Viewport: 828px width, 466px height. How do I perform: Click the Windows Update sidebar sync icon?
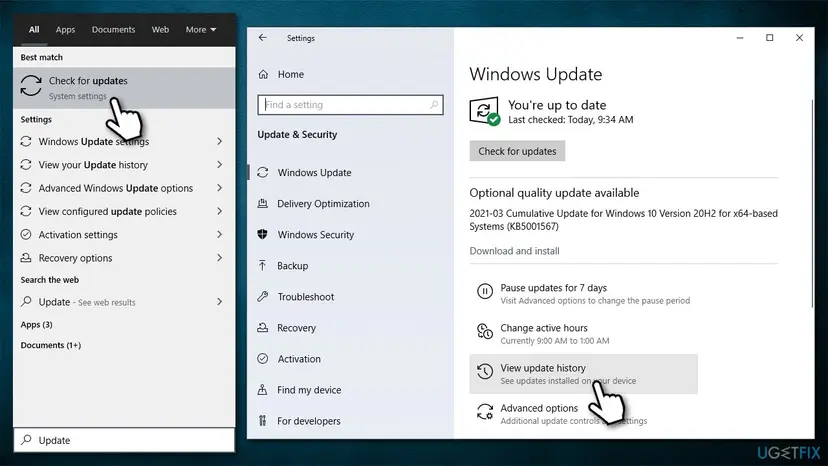[262, 172]
